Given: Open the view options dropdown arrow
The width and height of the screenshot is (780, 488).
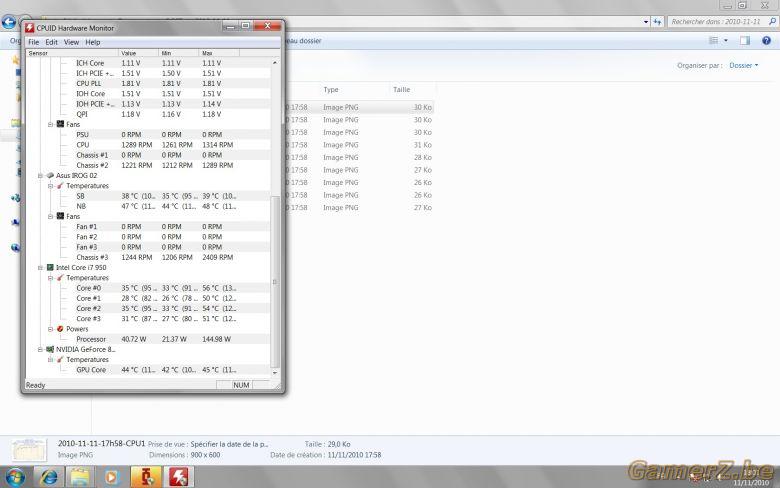Looking at the screenshot, I should point(726,40).
